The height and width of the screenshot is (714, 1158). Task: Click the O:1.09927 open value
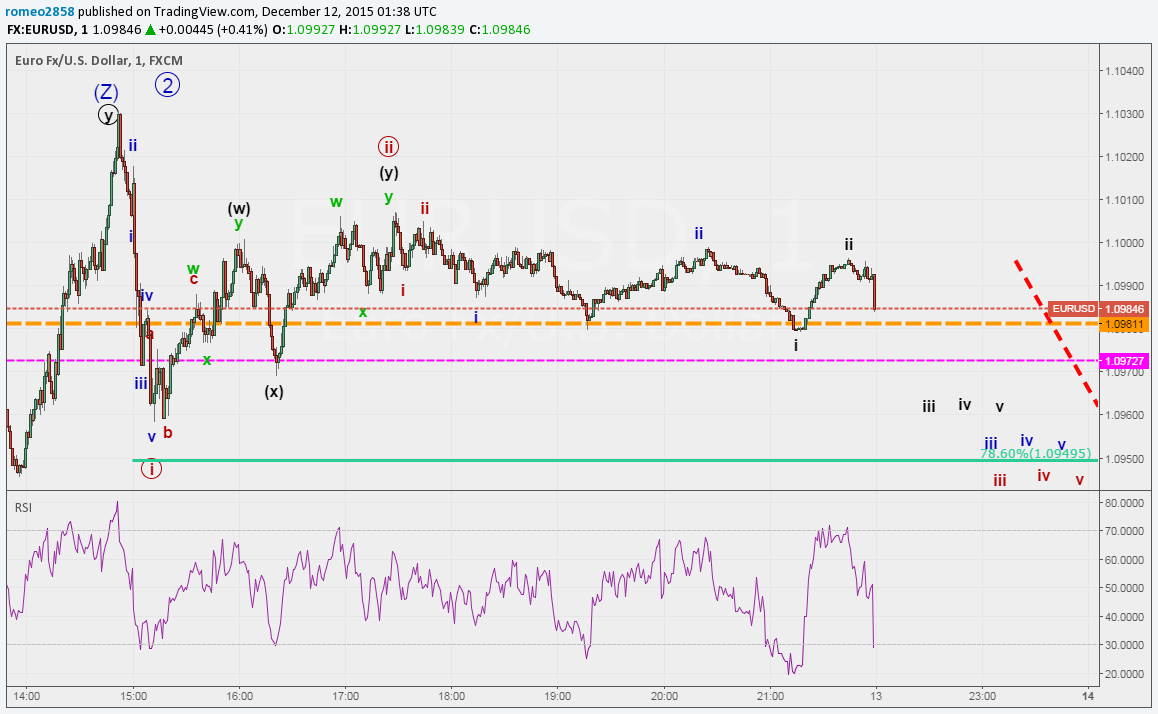[304, 30]
